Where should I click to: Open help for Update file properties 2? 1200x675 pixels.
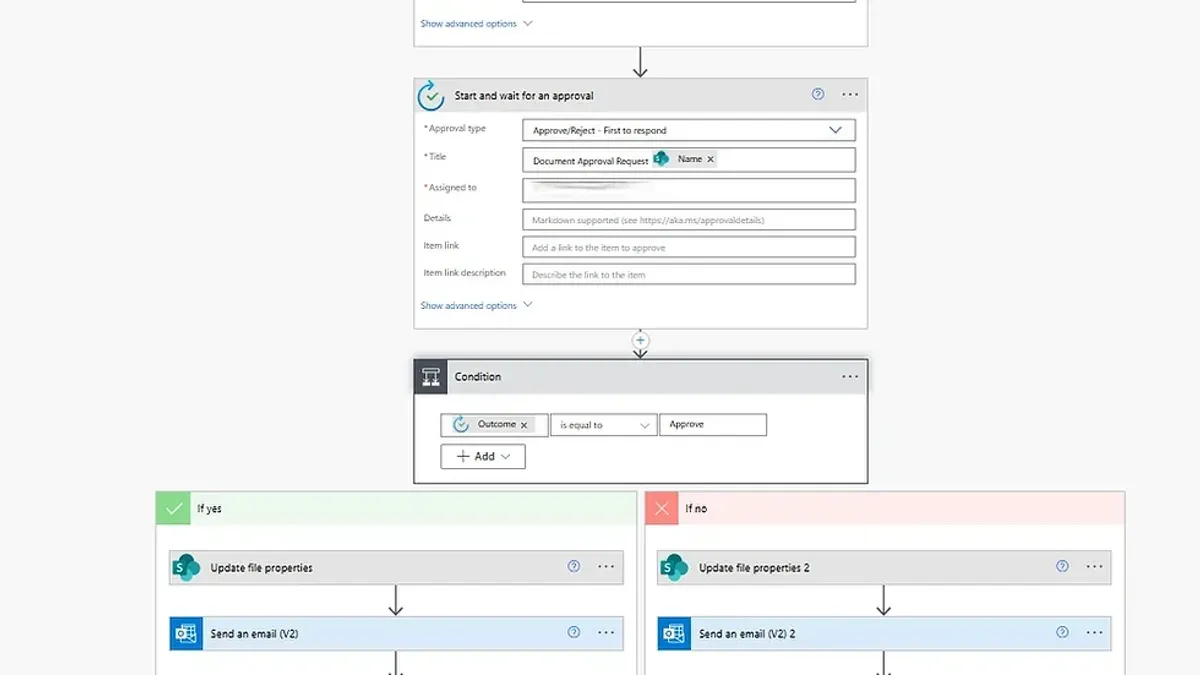1062,566
